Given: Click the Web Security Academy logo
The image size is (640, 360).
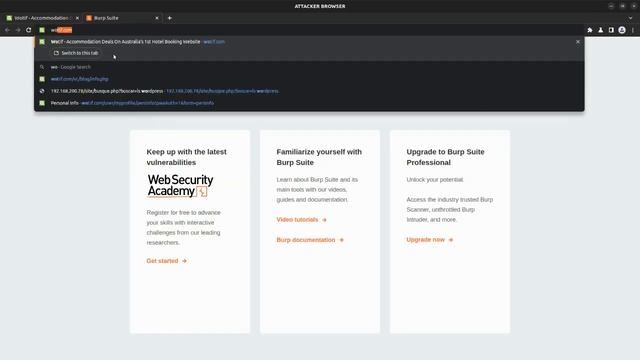Looking at the screenshot, I should tap(180, 186).
